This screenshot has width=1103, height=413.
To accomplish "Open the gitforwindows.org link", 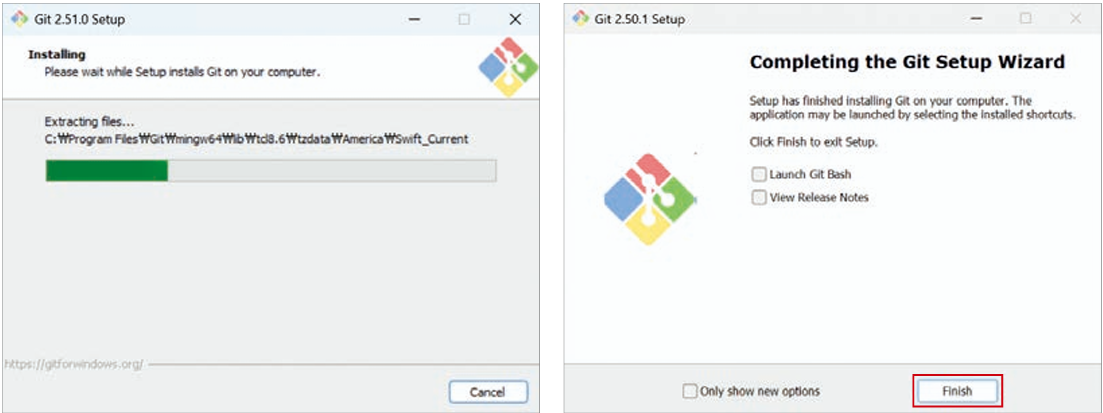I will (74, 363).
